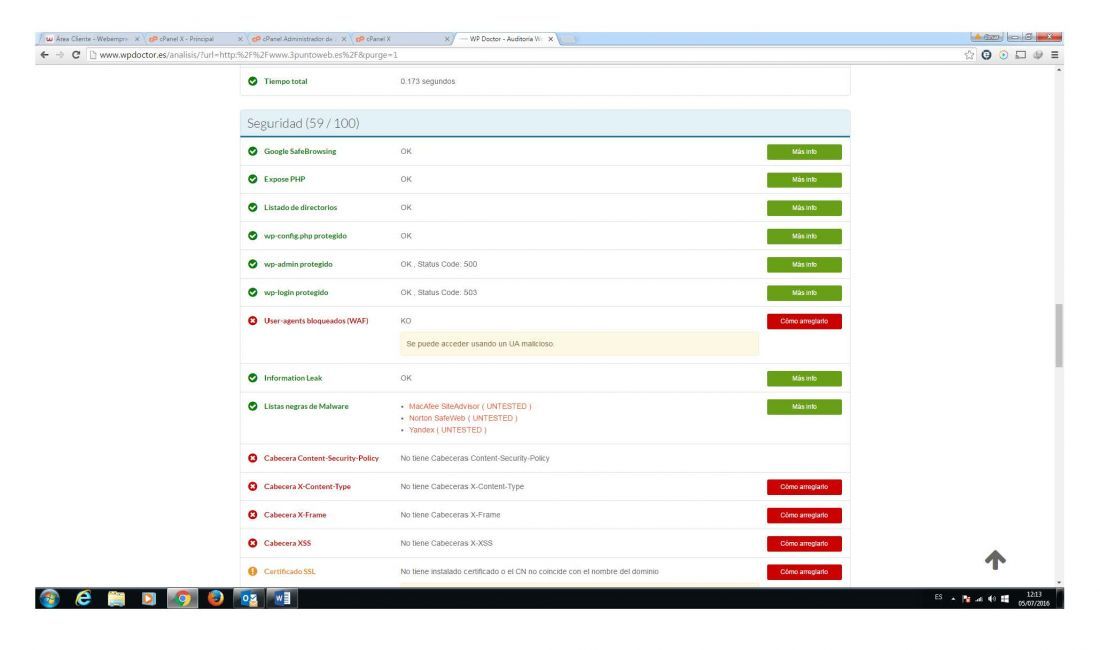Click the Yandex ( UNTESTED ) link
The image size is (1100, 650).
pos(448,430)
